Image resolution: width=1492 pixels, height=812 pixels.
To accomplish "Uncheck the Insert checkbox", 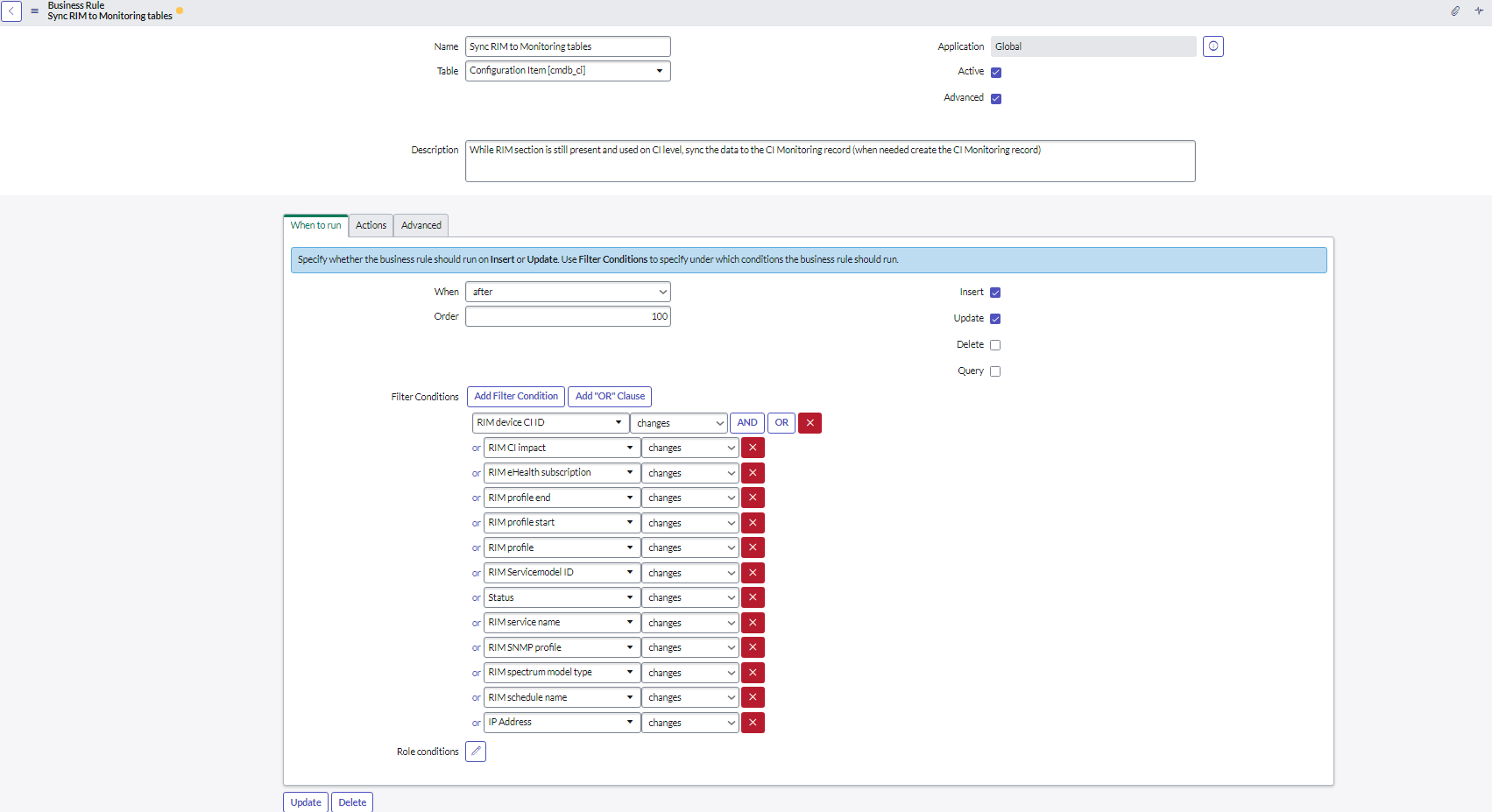I will [x=995, y=293].
